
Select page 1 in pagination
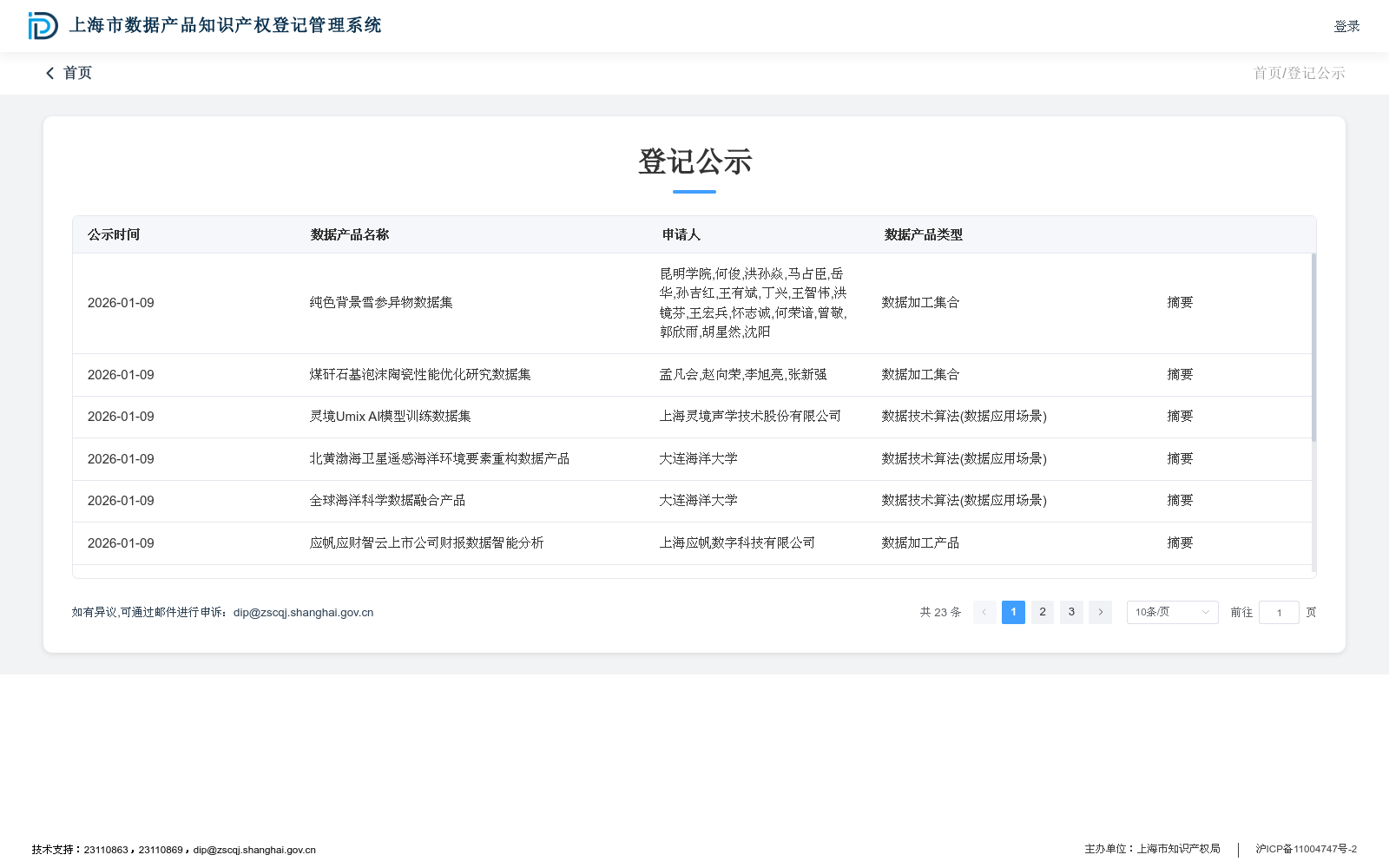[1013, 612]
